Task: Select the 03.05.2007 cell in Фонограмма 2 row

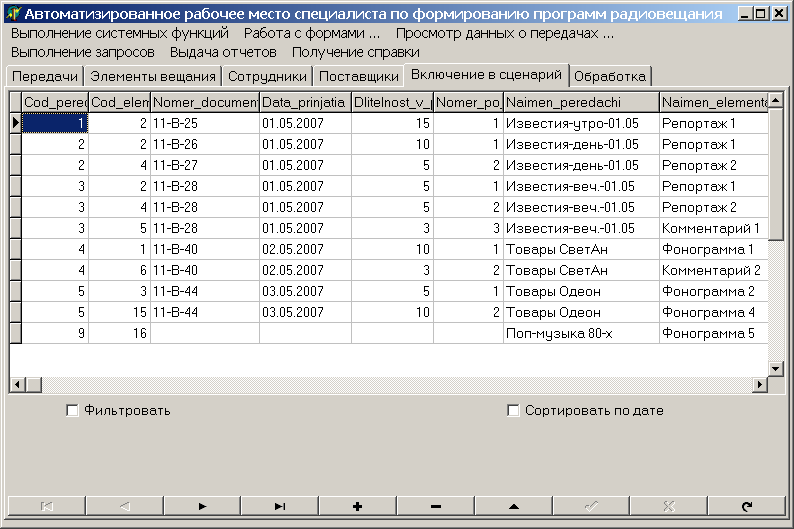Action: [x=305, y=292]
